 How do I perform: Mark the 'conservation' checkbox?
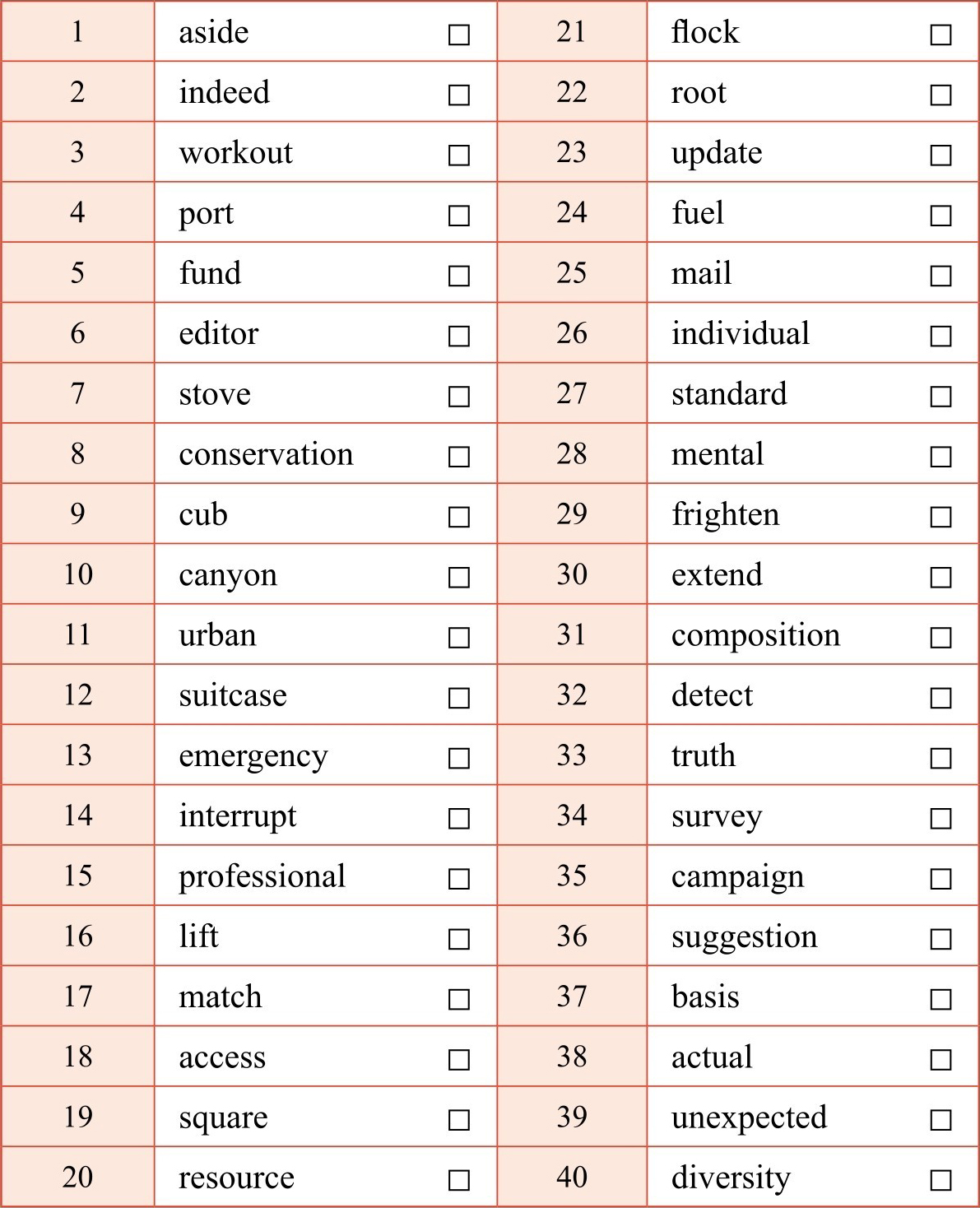[x=459, y=457]
